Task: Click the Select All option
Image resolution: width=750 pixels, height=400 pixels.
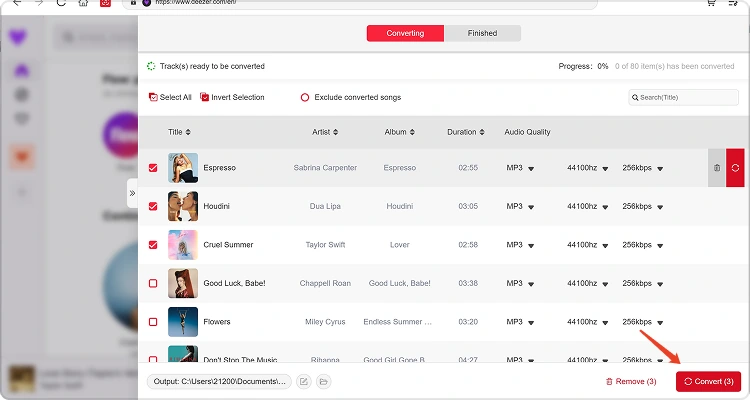Action: click(x=170, y=97)
